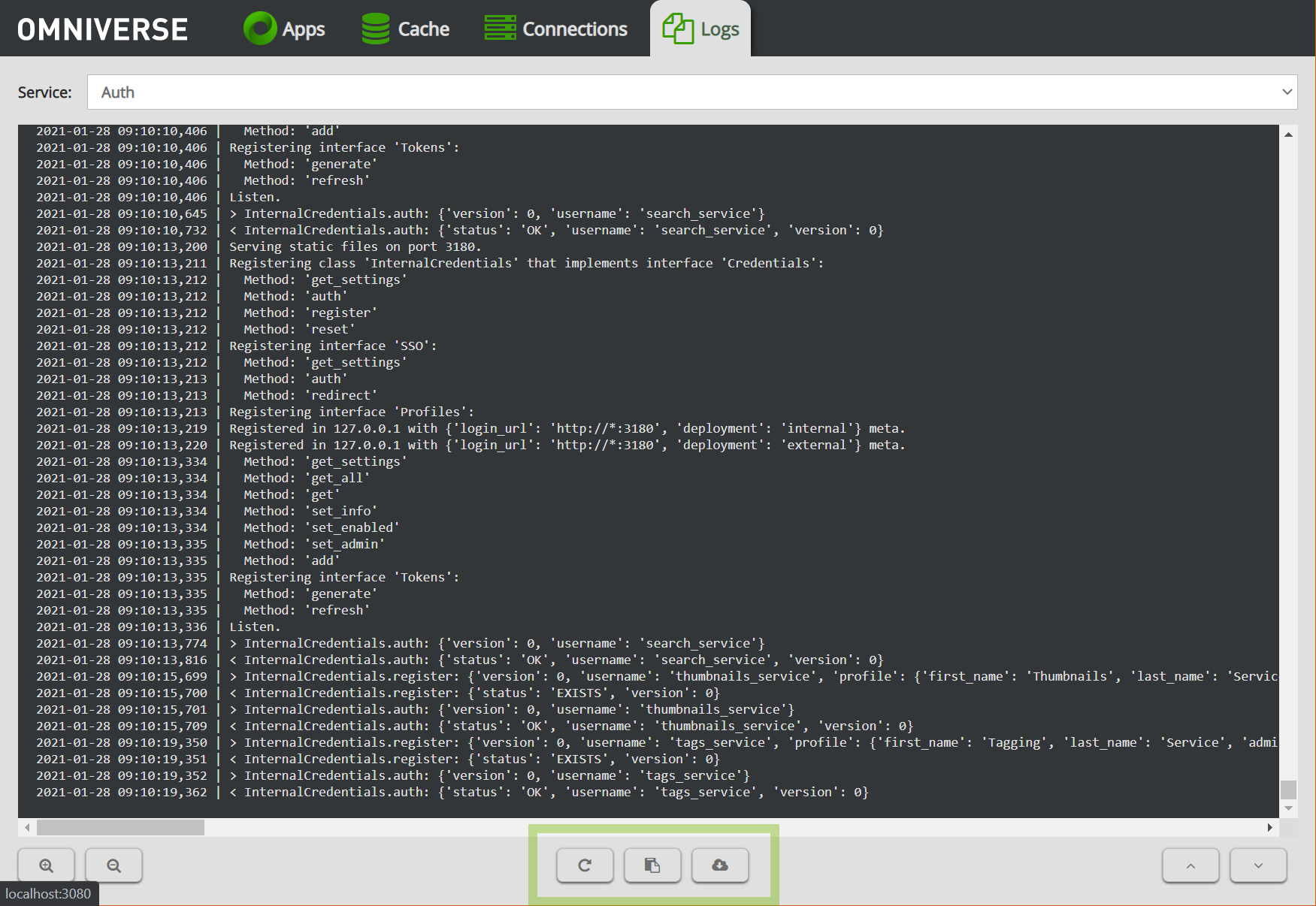The image size is (1316, 906).
Task: Click the log line 'Registering class 'InternalCredentials''
Action: pos(430,263)
